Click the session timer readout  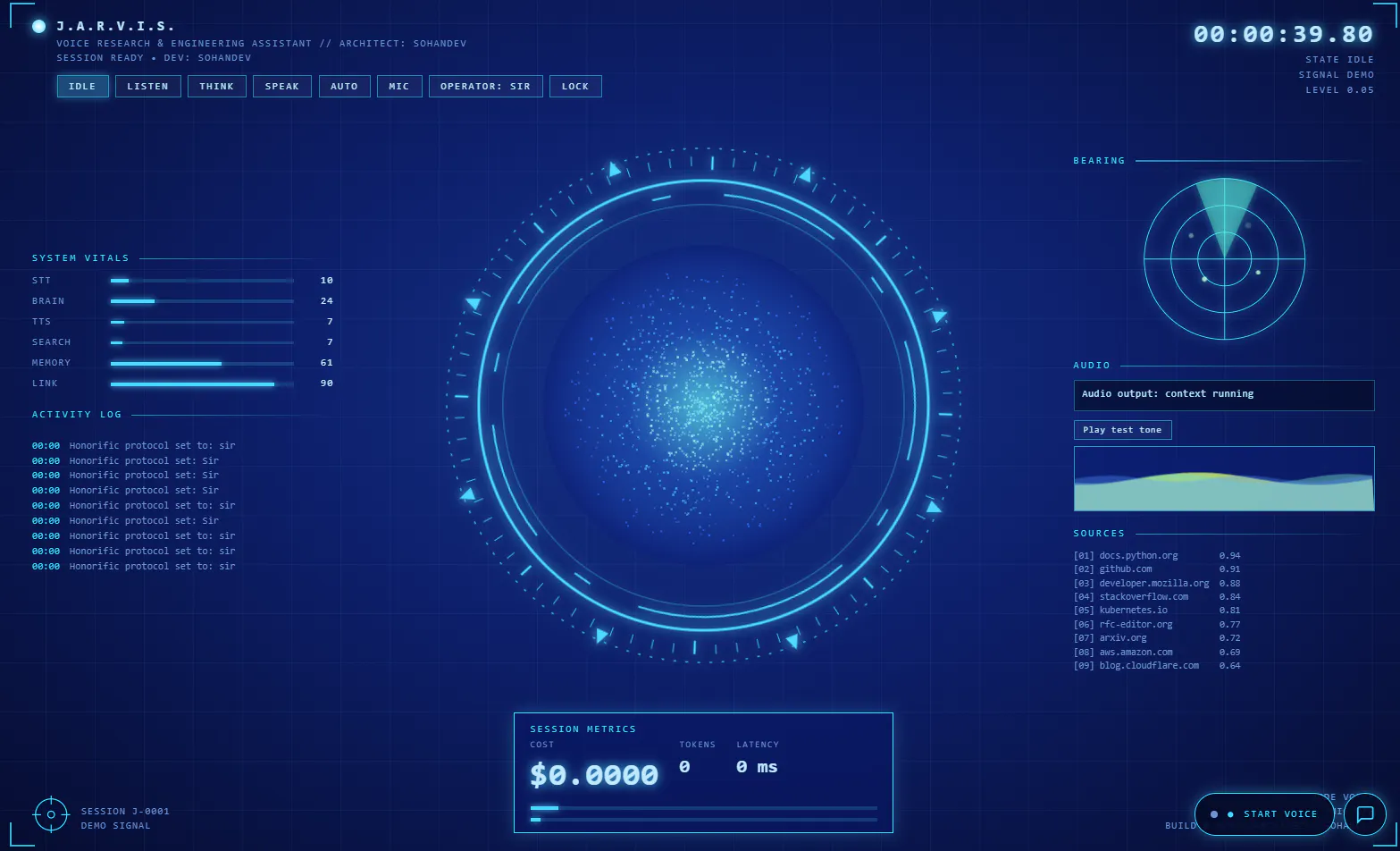pyautogui.click(x=1284, y=34)
